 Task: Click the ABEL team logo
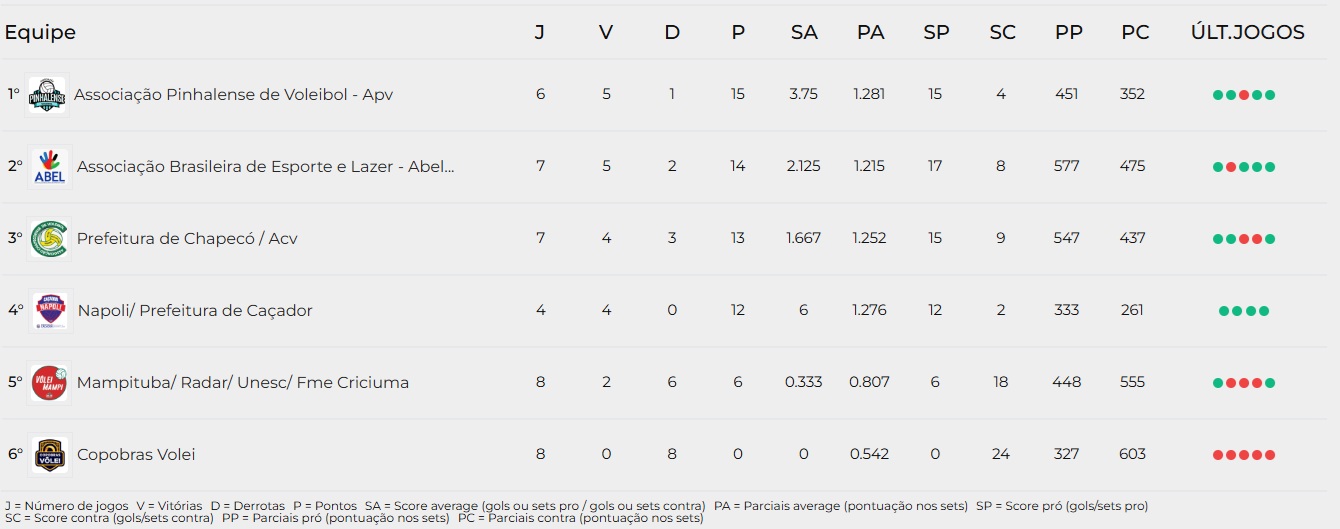(x=50, y=167)
